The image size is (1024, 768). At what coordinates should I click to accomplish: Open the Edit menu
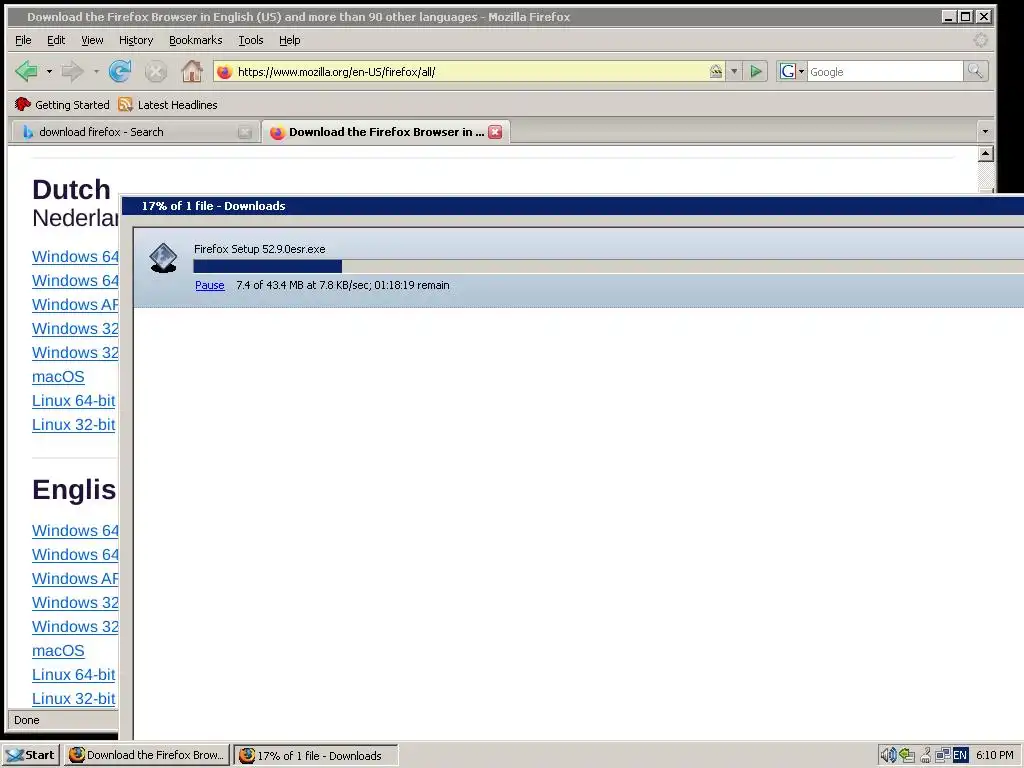pyautogui.click(x=56, y=40)
